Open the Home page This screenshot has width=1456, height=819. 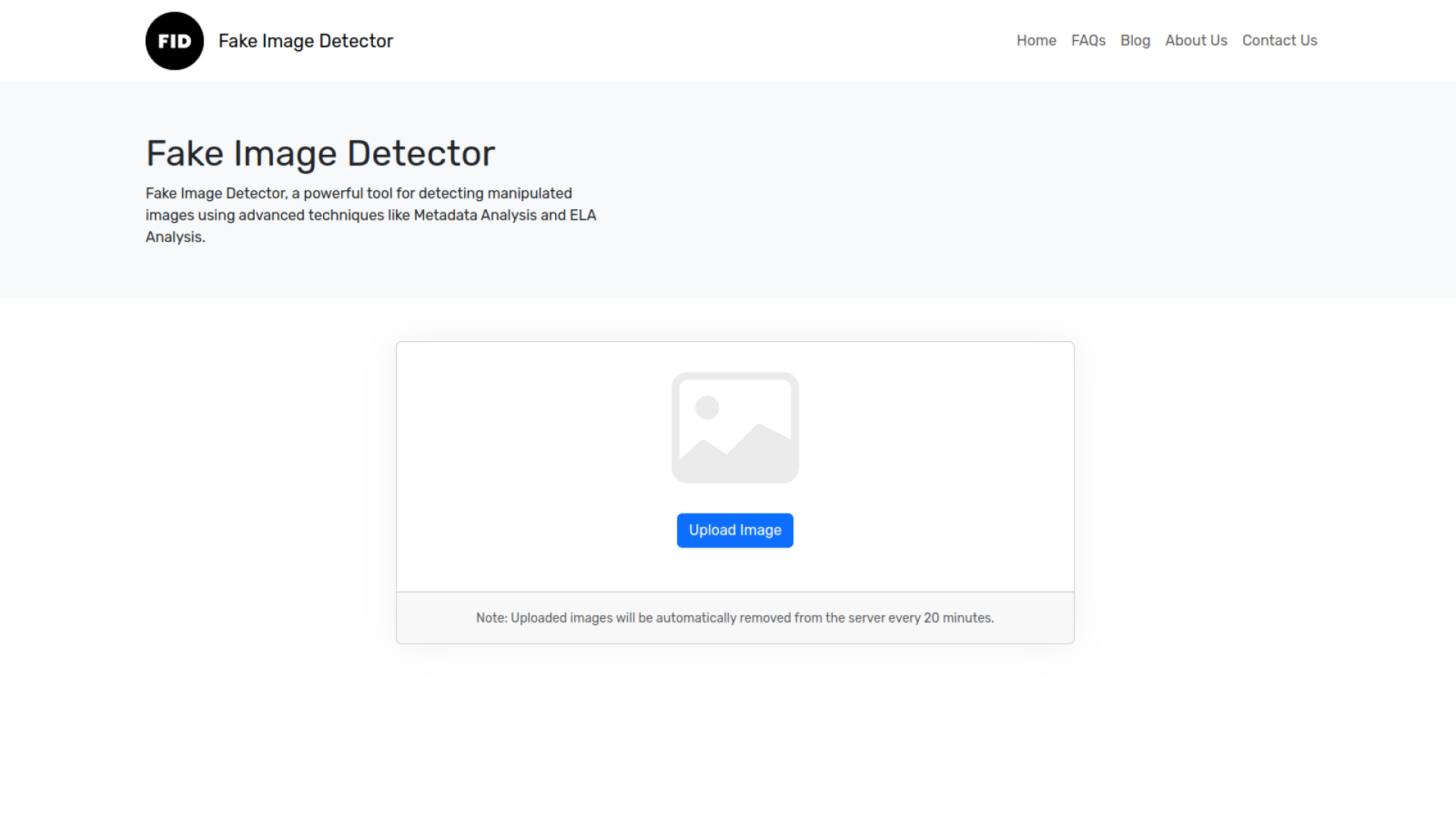click(x=1036, y=40)
